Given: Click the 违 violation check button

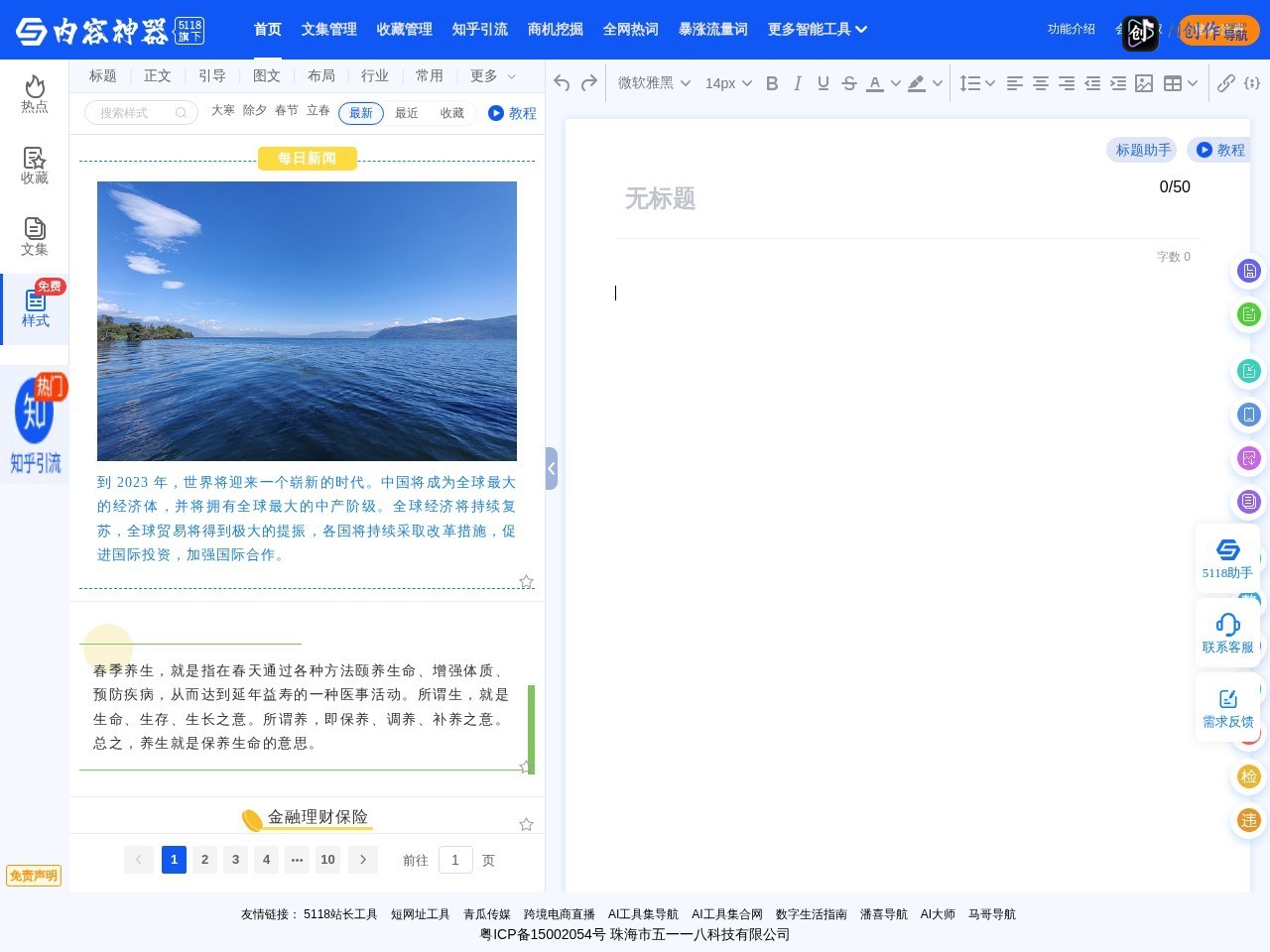Looking at the screenshot, I should [1249, 820].
